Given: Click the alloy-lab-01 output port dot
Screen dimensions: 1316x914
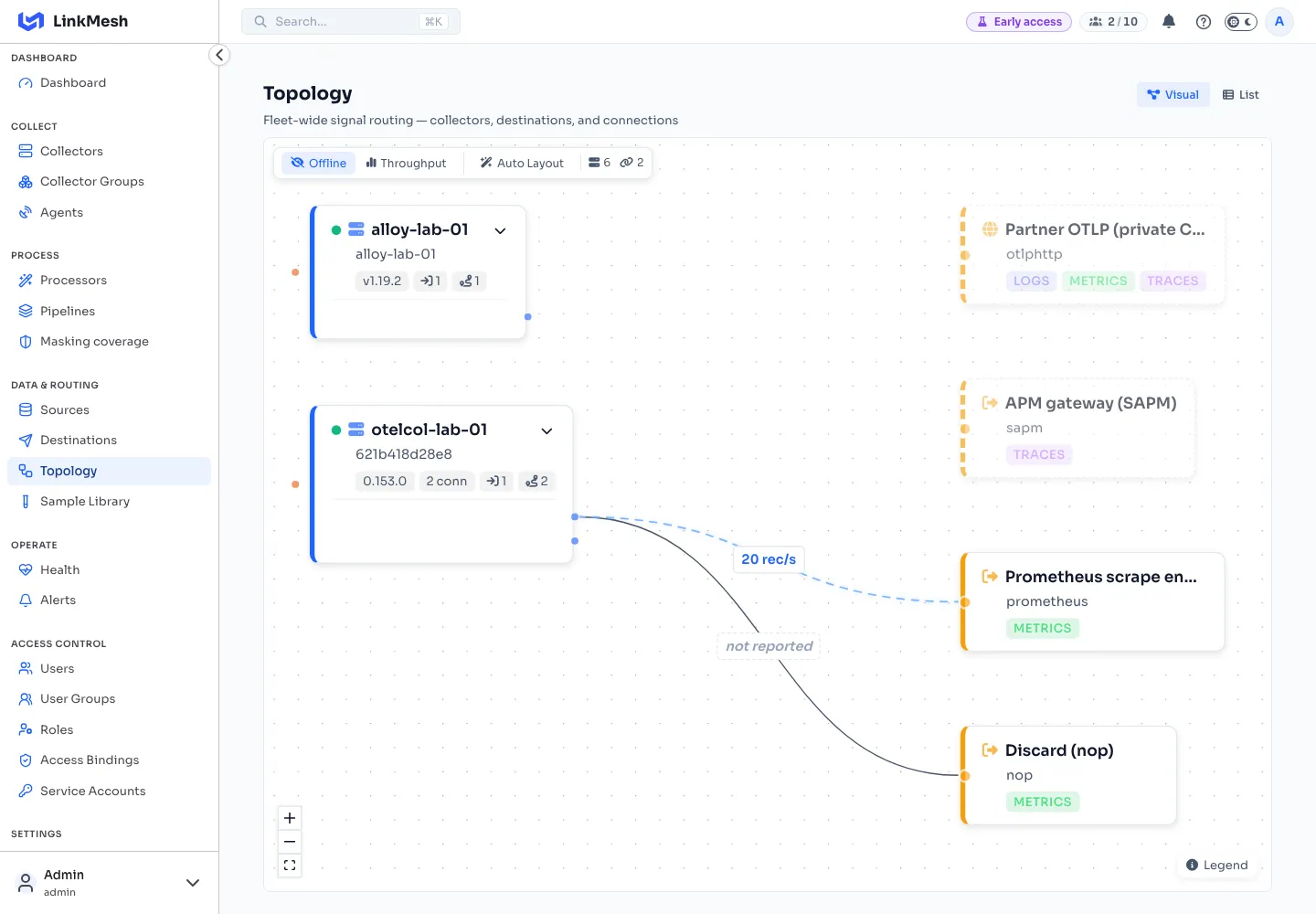Looking at the screenshot, I should (527, 316).
